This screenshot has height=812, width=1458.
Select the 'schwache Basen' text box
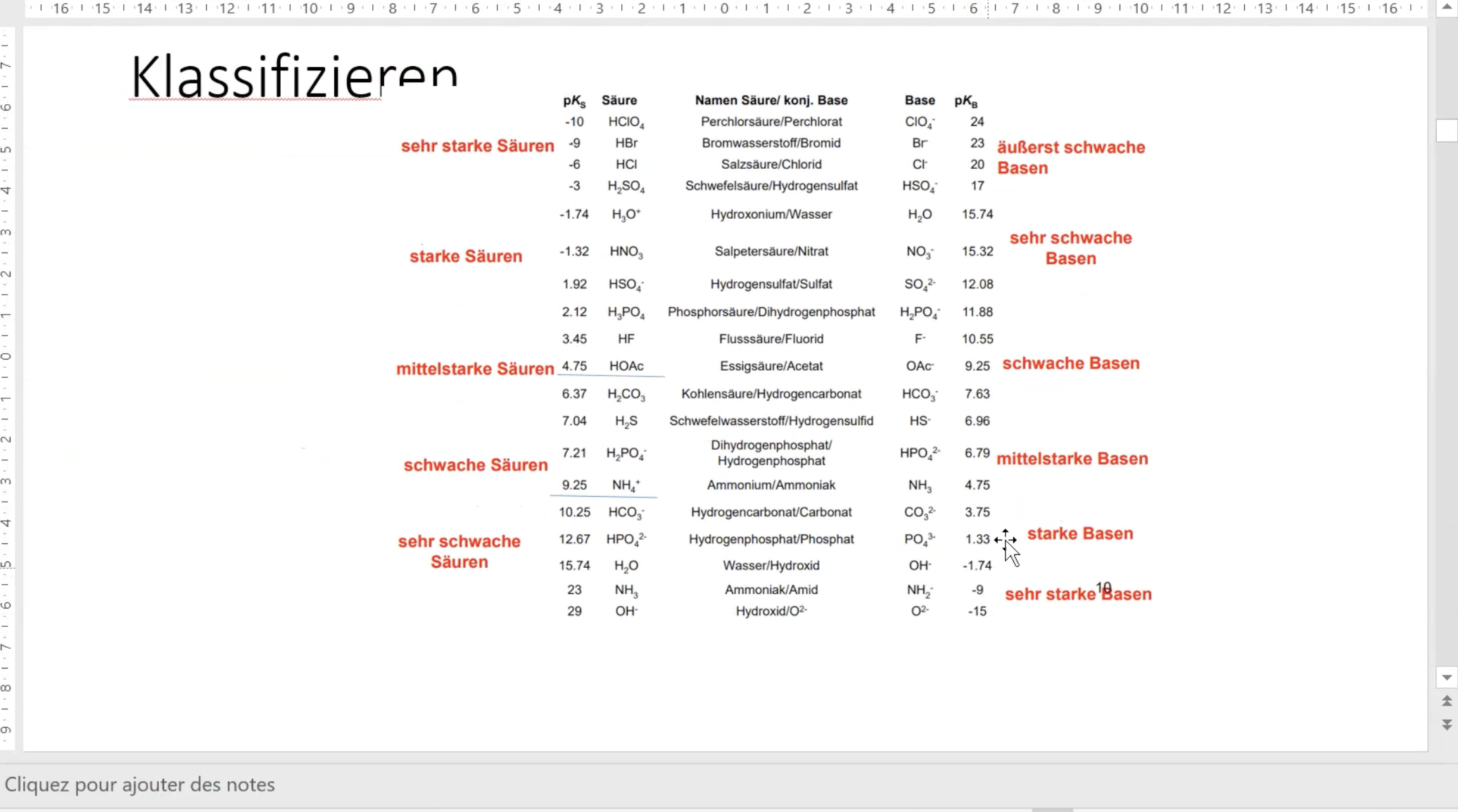[1070, 364]
